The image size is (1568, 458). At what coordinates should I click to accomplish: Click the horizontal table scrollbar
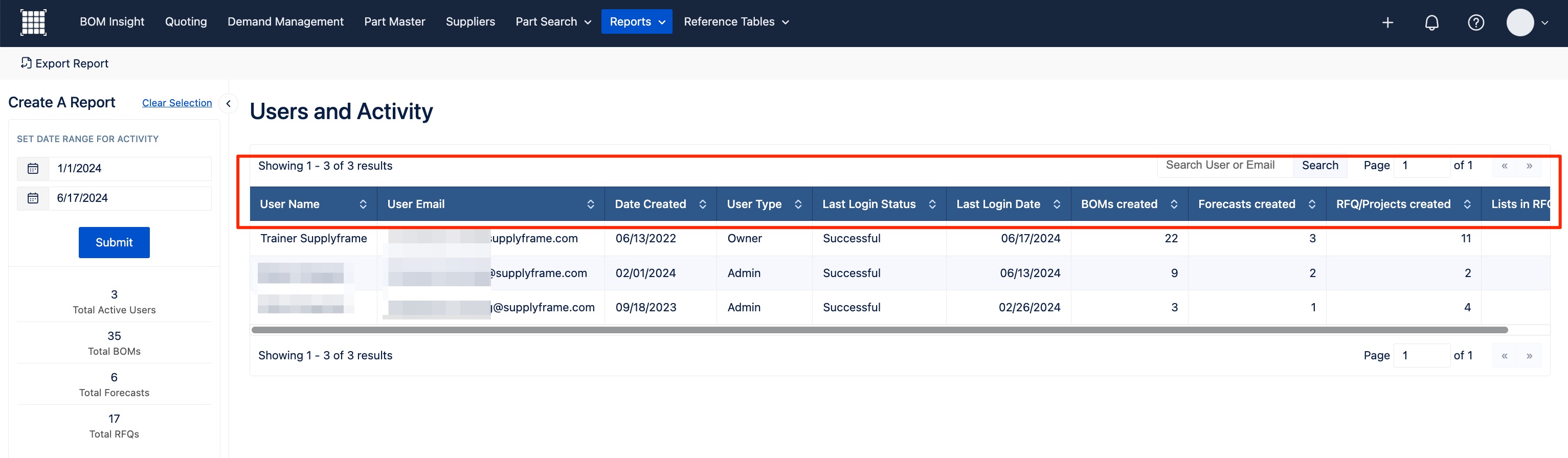pyautogui.click(x=879, y=330)
